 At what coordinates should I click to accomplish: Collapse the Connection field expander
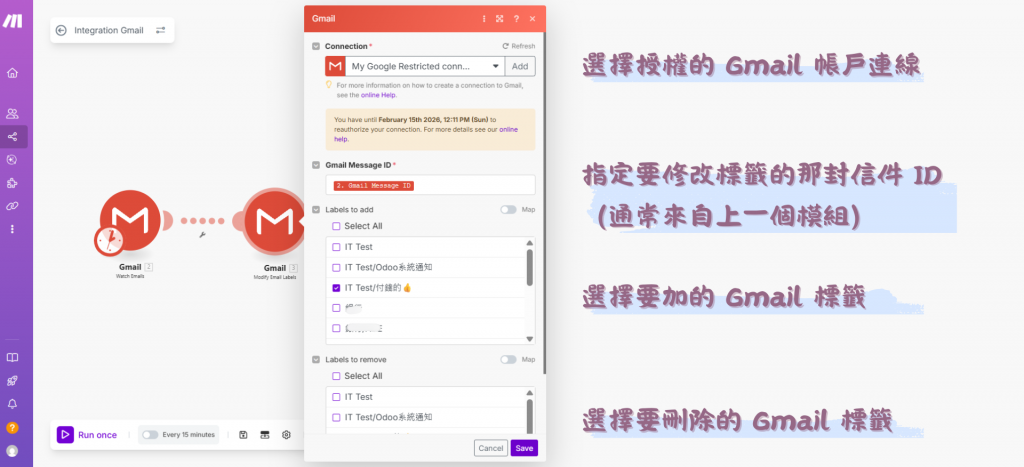tap(316, 46)
